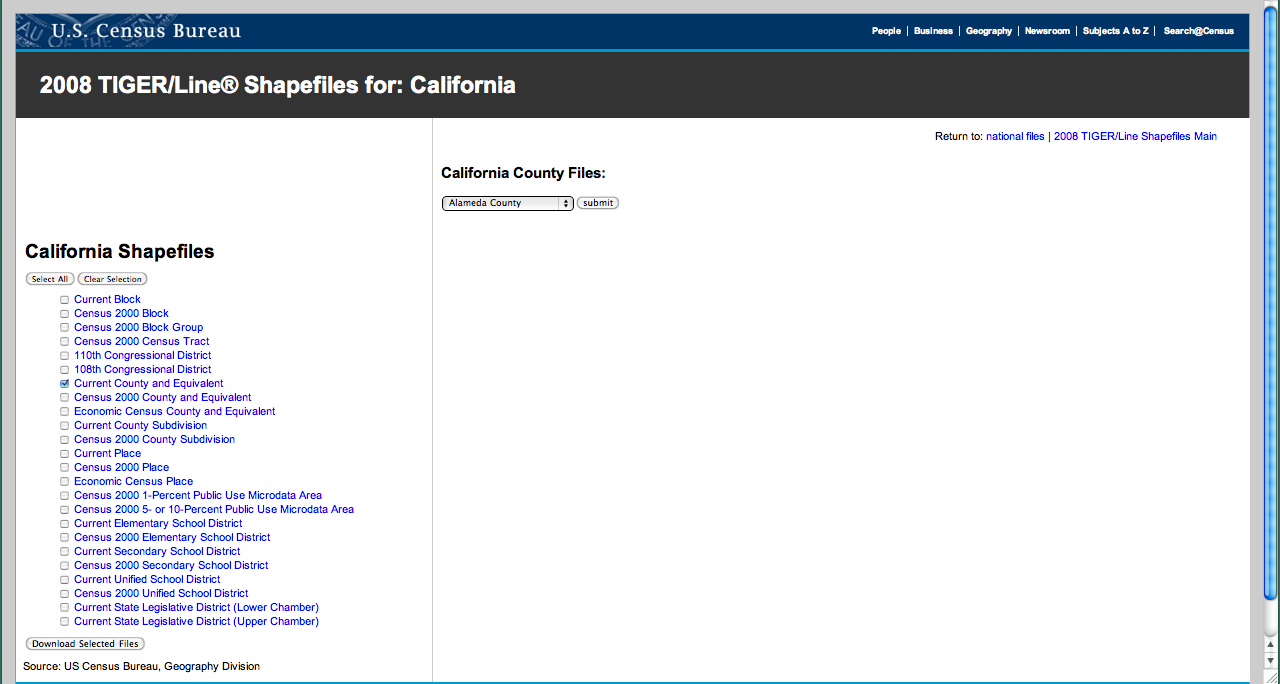1280x684 pixels.
Task: Submit the county selection
Action: (x=598, y=203)
